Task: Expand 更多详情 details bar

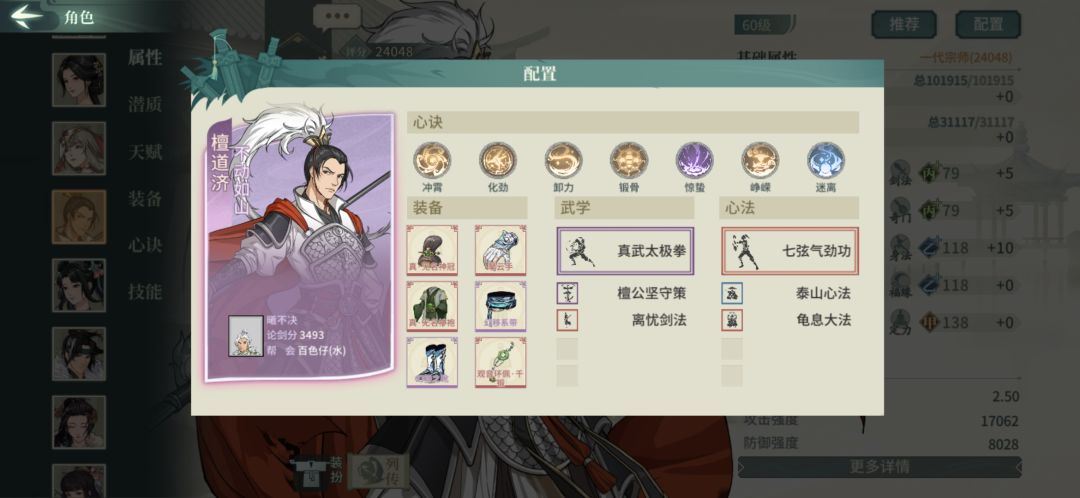Action: (x=879, y=467)
